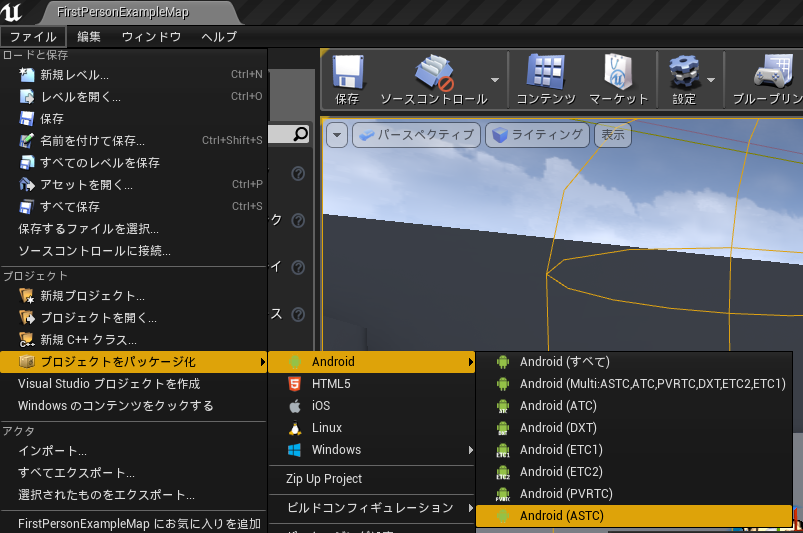Image resolution: width=803 pixels, height=533 pixels.
Task: Click FirstPersonExampleMap にお気に入りを追加
Action: coord(134,524)
